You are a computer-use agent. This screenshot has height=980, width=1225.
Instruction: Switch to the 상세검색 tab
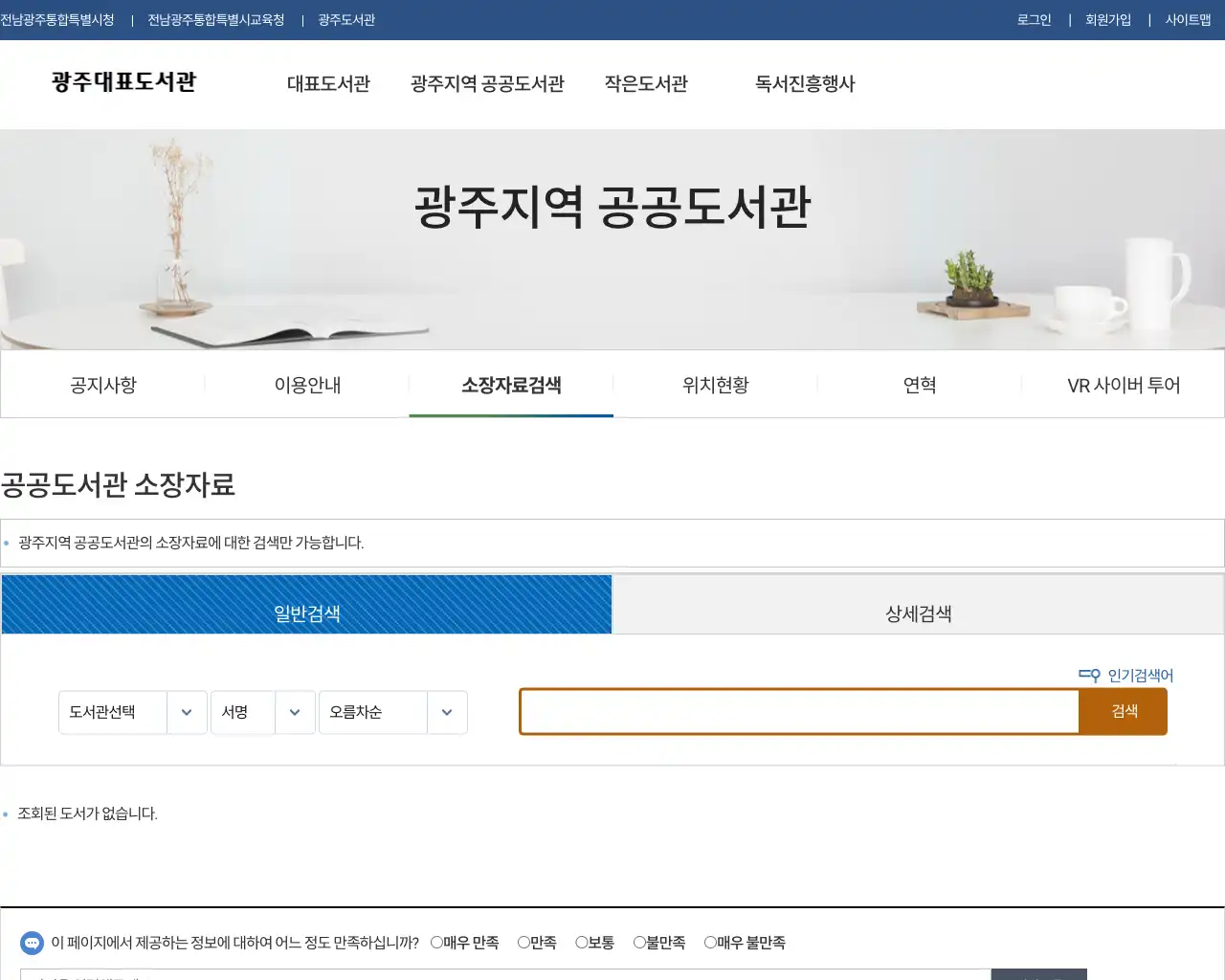(x=918, y=605)
